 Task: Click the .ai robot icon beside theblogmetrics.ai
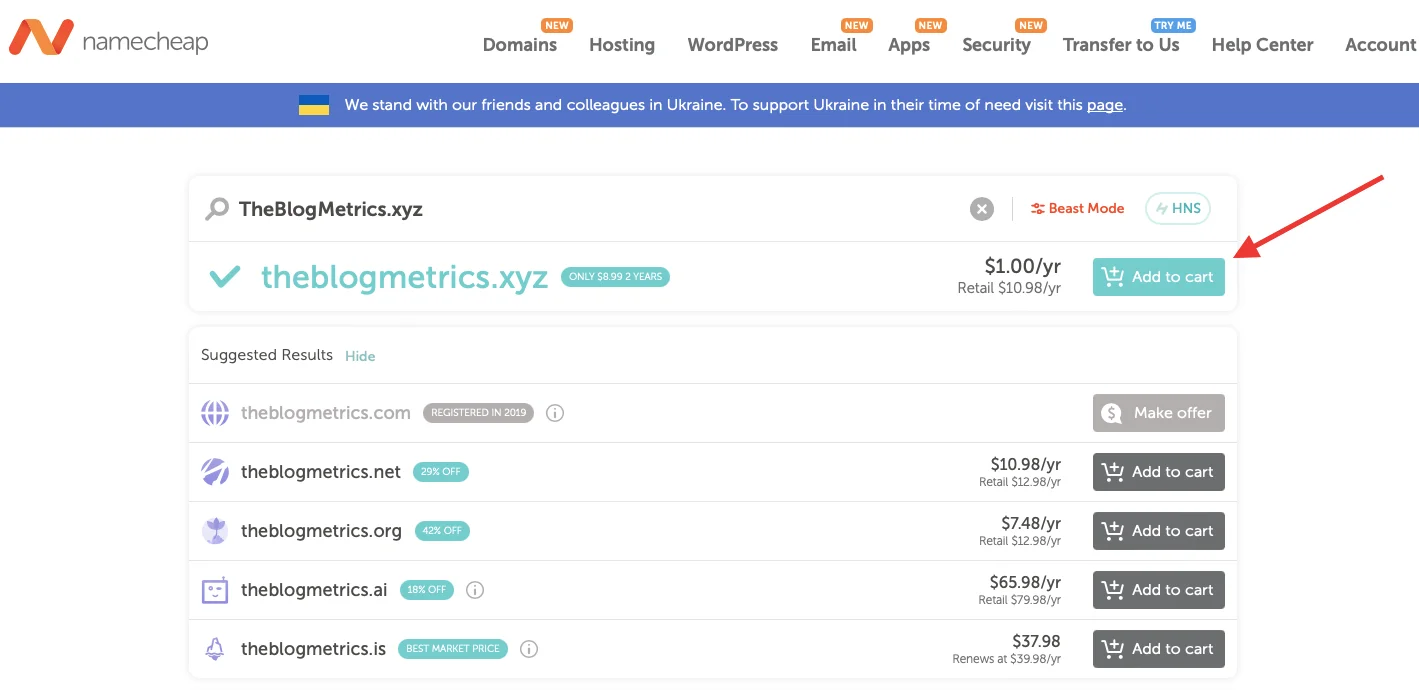[x=215, y=590]
